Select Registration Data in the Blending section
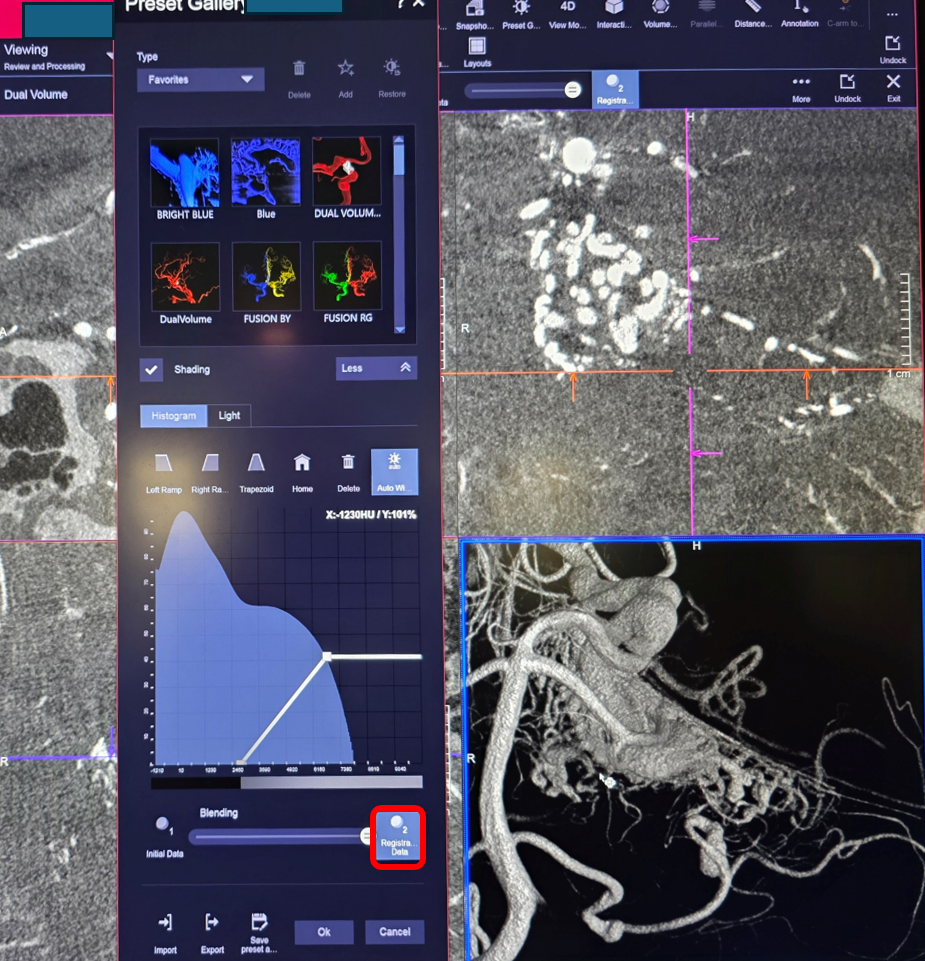The image size is (925, 961). (x=400, y=836)
